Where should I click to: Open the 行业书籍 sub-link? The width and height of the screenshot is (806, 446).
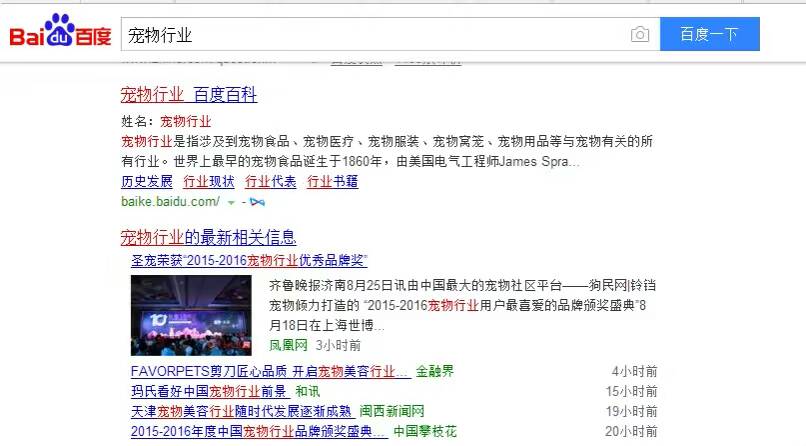[333, 182]
